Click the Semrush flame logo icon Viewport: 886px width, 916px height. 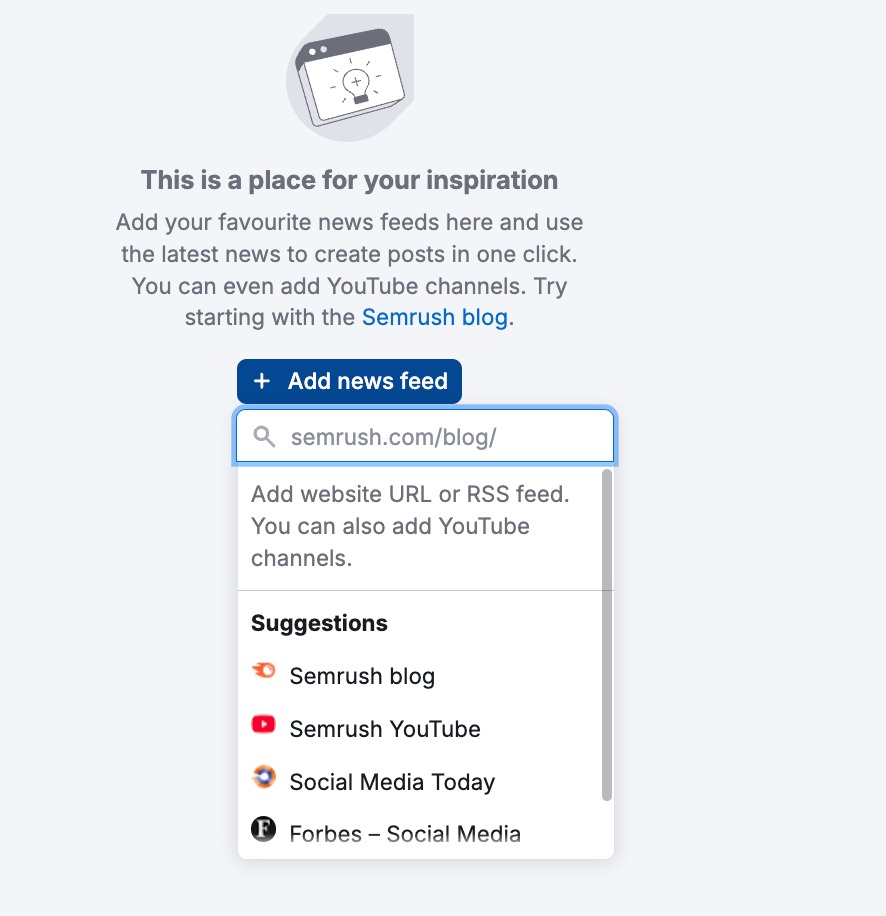(264, 673)
